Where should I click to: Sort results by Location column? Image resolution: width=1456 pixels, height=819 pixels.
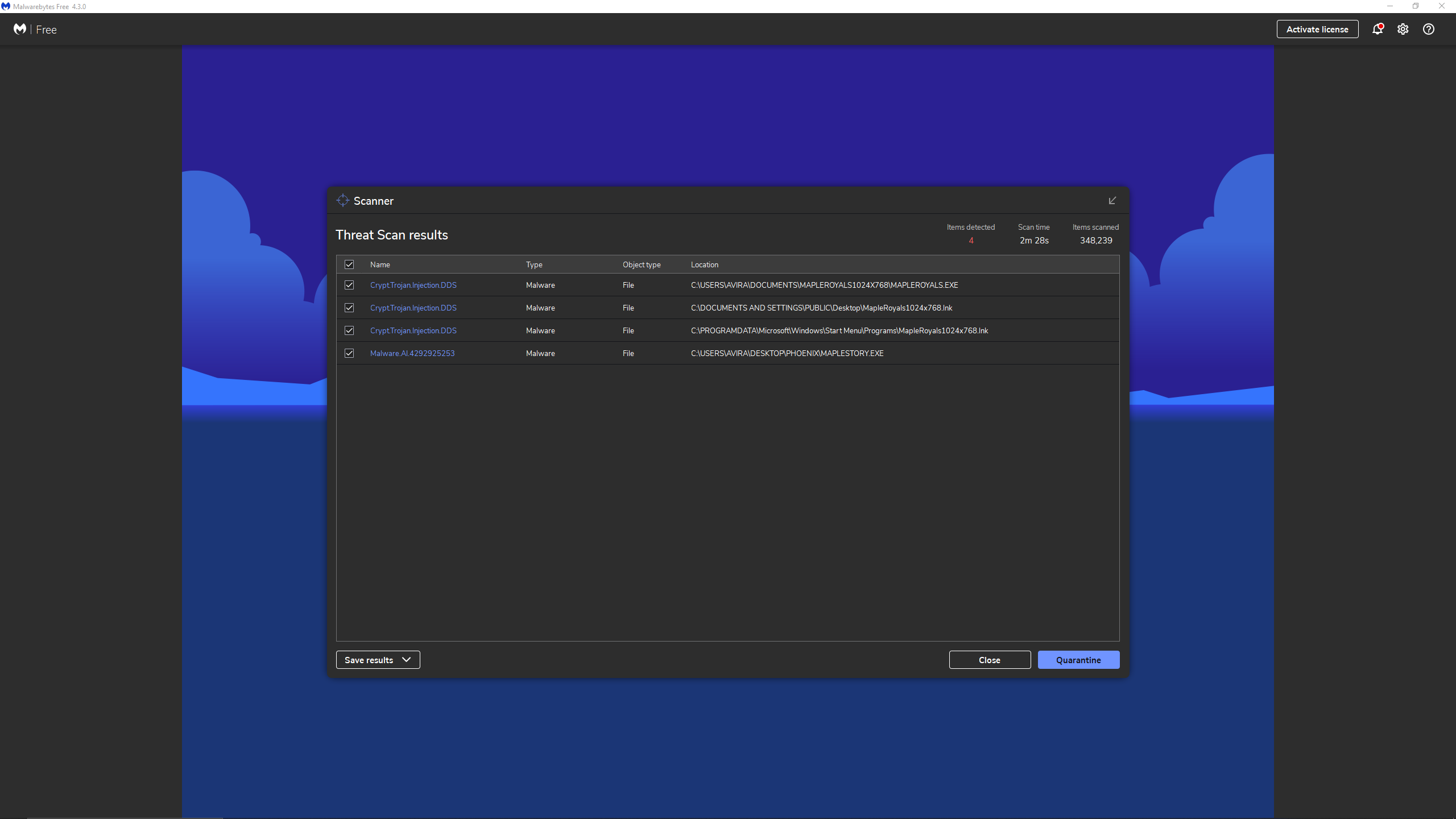point(704,264)
